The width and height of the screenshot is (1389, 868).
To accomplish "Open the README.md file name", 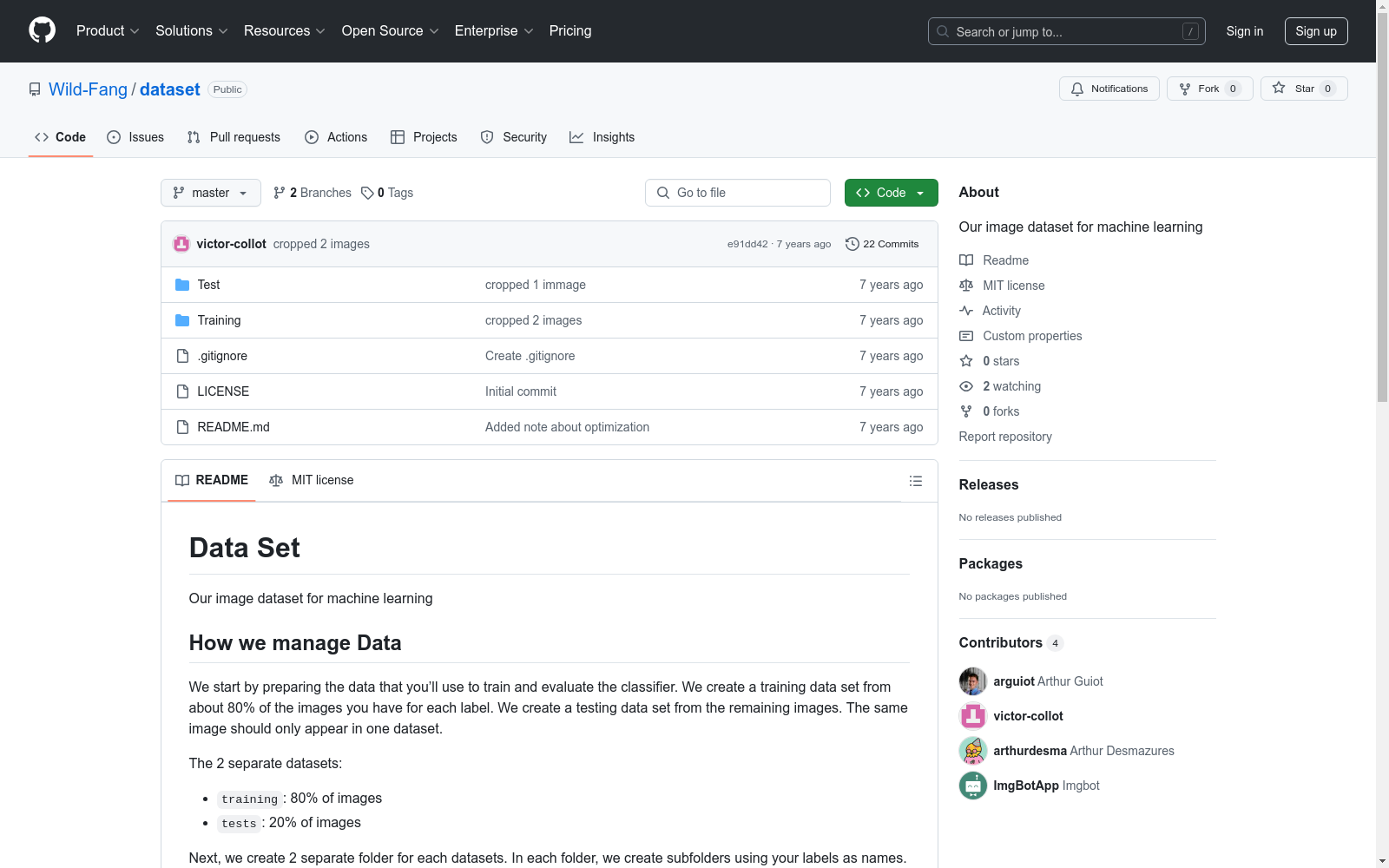I will [234, 427].
